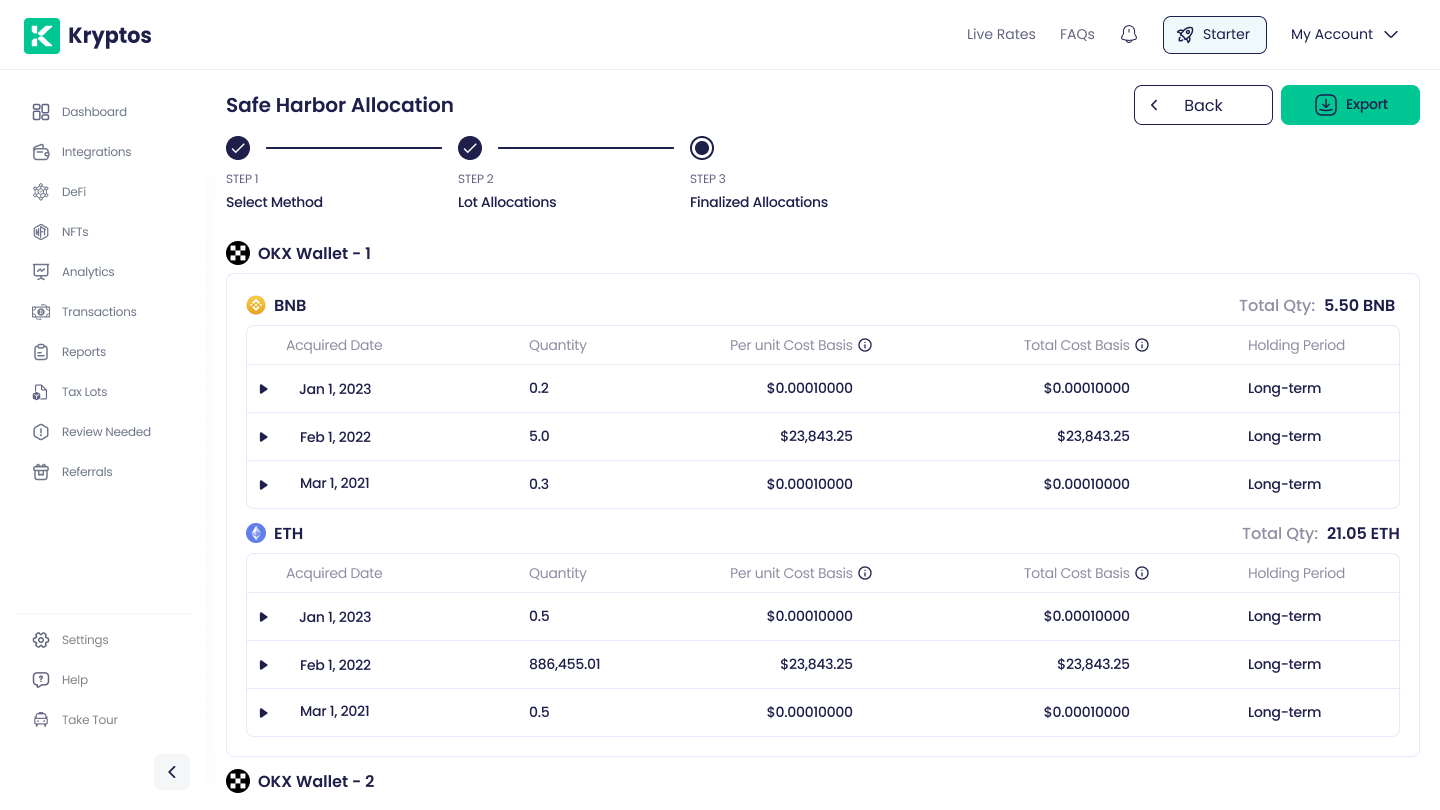The image size is (1440, 810).
Task: Select the Step 1 Select Method circle
Action: (238, 148)
